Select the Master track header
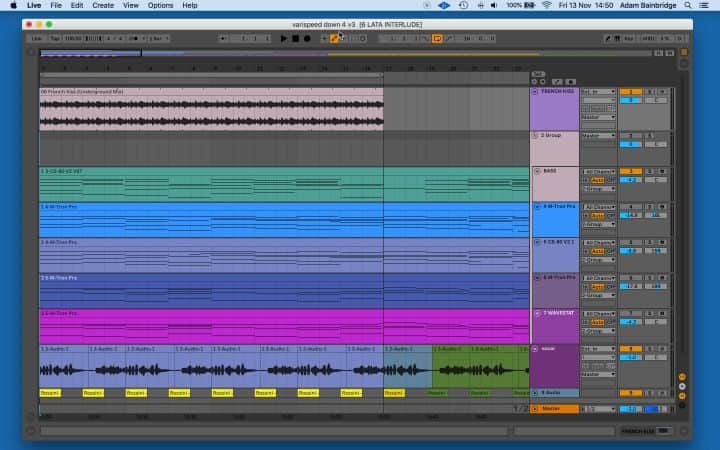This screenshot has height=450, width=720. pyautogui.click(x=555, y=409)
